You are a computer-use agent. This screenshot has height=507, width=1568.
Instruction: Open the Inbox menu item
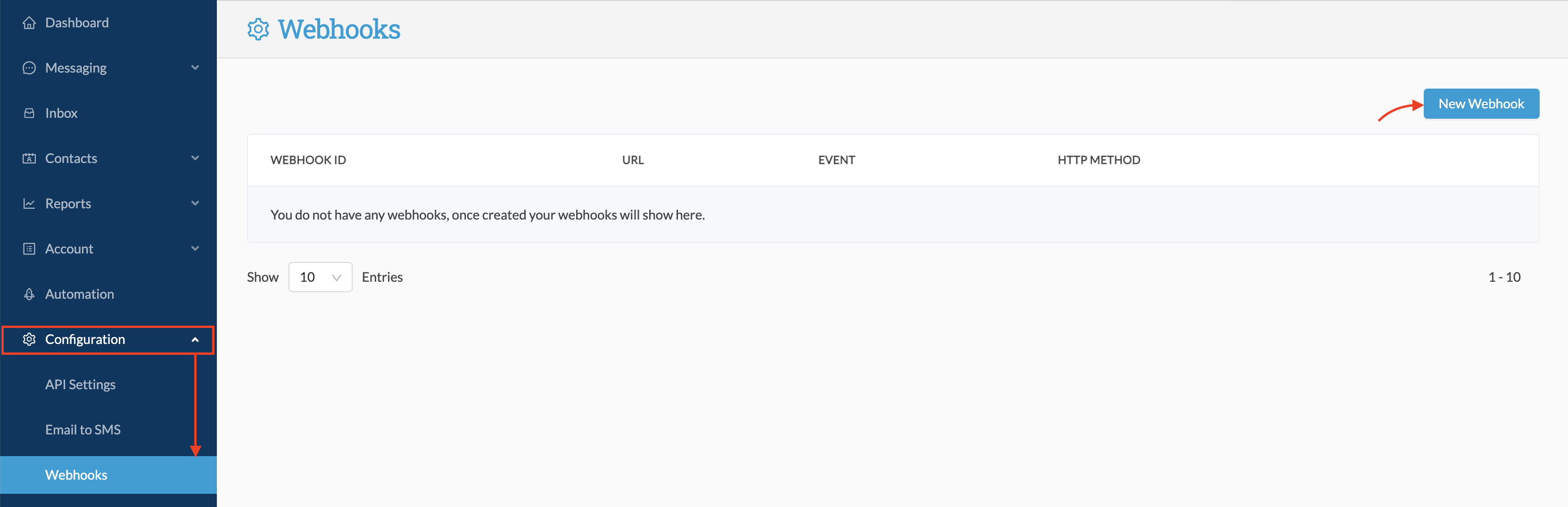108,113
